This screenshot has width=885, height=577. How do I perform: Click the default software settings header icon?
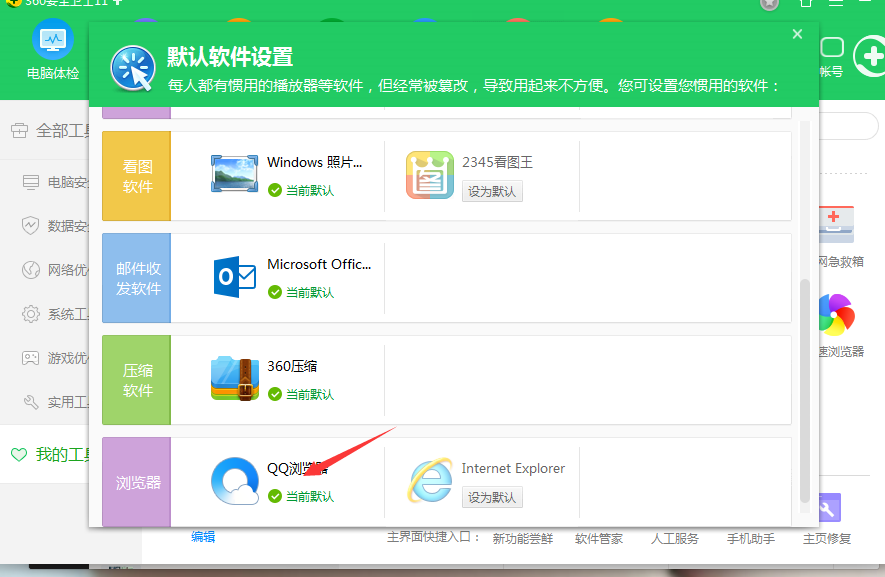point(133,69)
